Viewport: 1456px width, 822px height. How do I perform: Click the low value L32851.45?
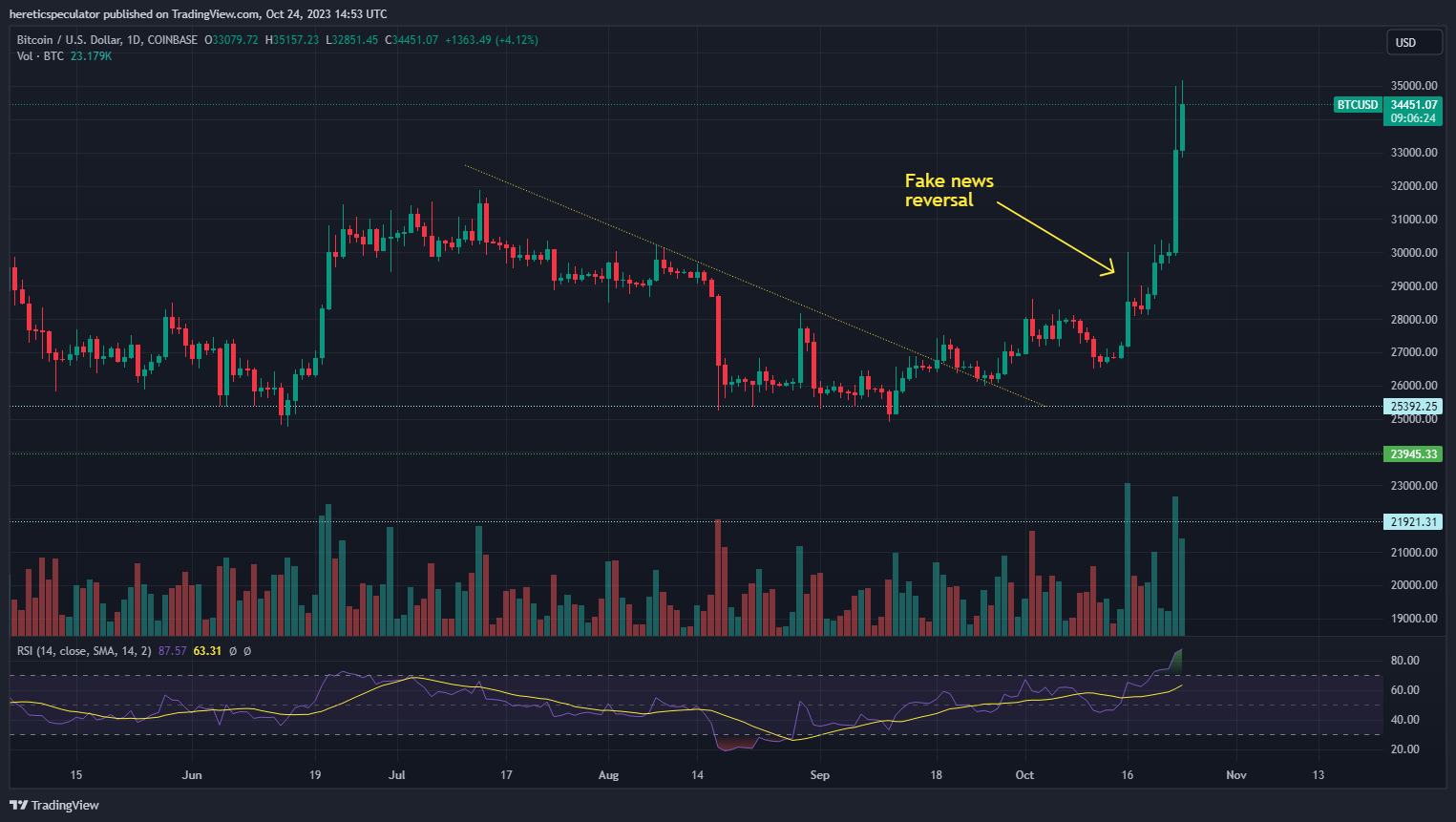(352, 40)
